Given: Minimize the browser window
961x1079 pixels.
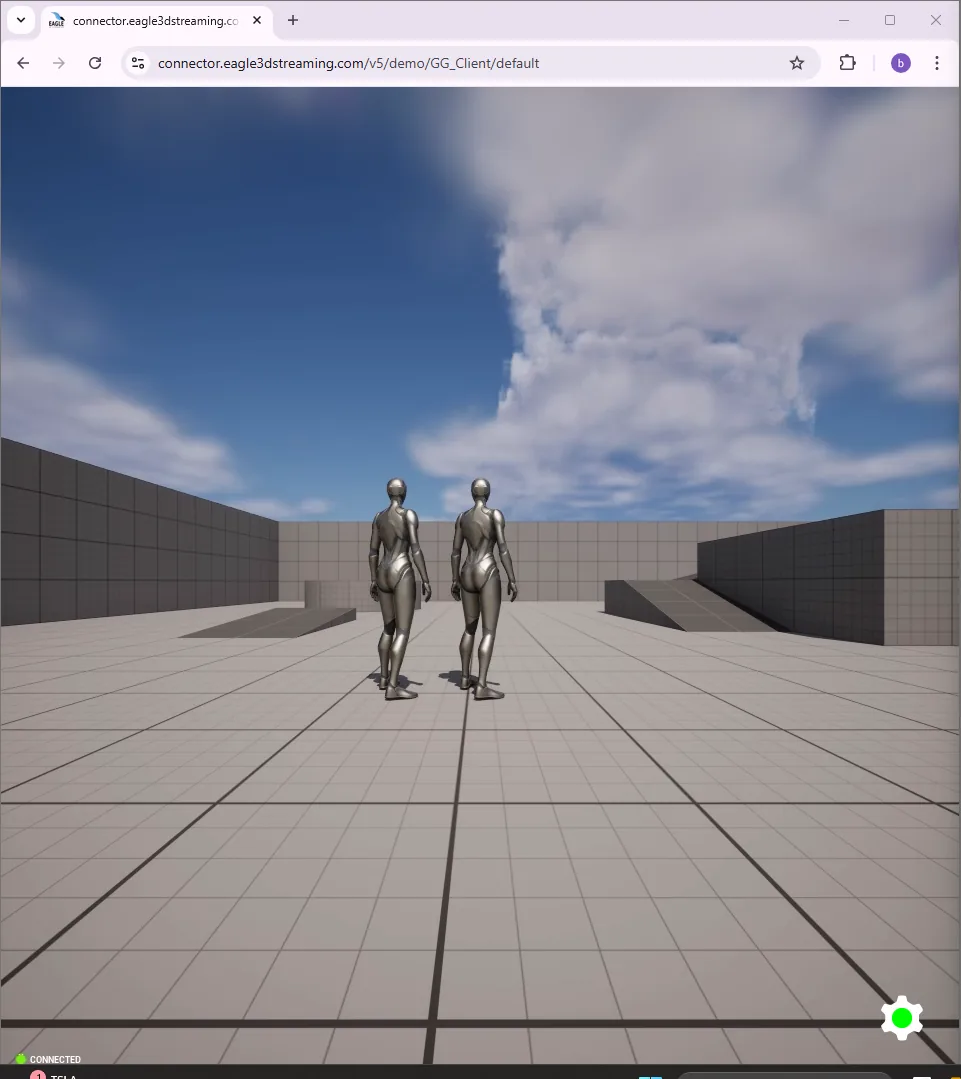Looking at the screenshot, I should tap(843, 21).
